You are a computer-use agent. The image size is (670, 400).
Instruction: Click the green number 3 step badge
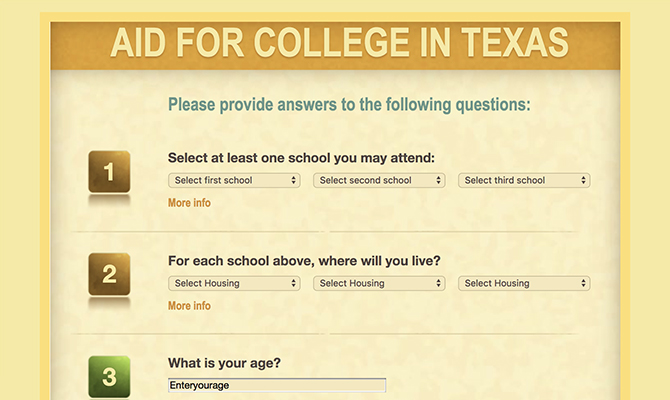109,377
